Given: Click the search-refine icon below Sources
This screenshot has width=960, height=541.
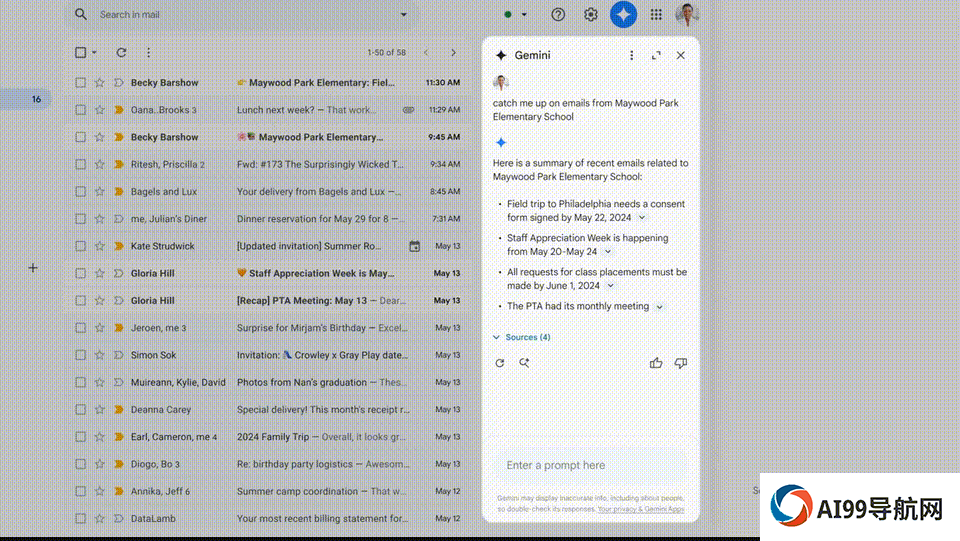Looking at the screenshot, I should click(x=524, y=363).
